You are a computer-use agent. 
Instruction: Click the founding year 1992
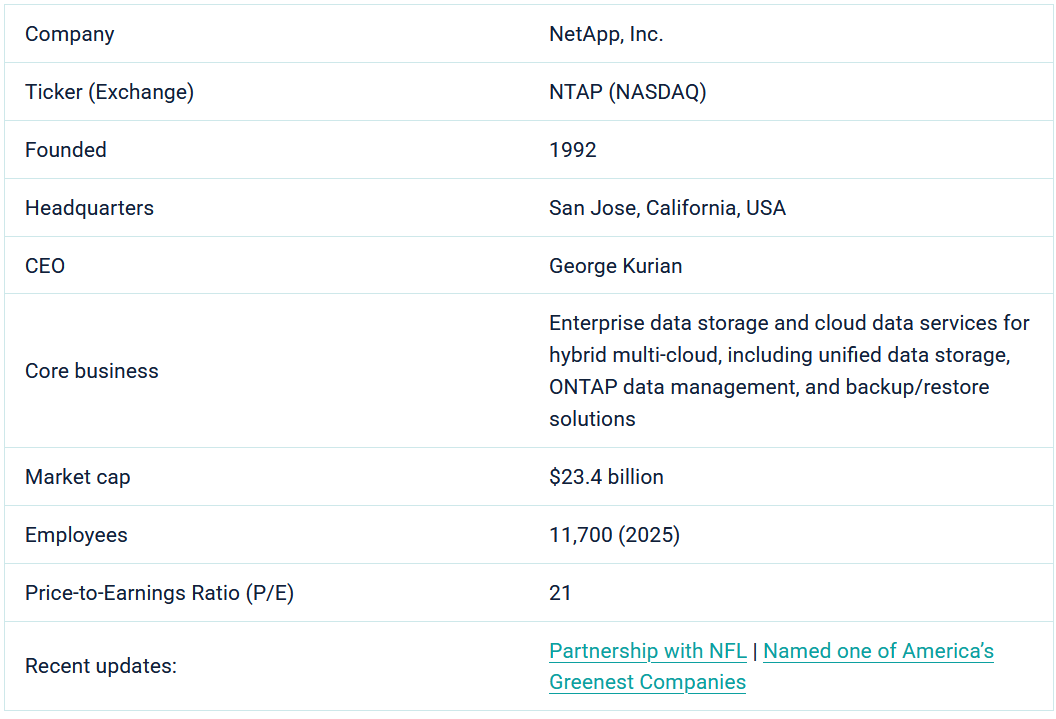(x=573, y=150)
